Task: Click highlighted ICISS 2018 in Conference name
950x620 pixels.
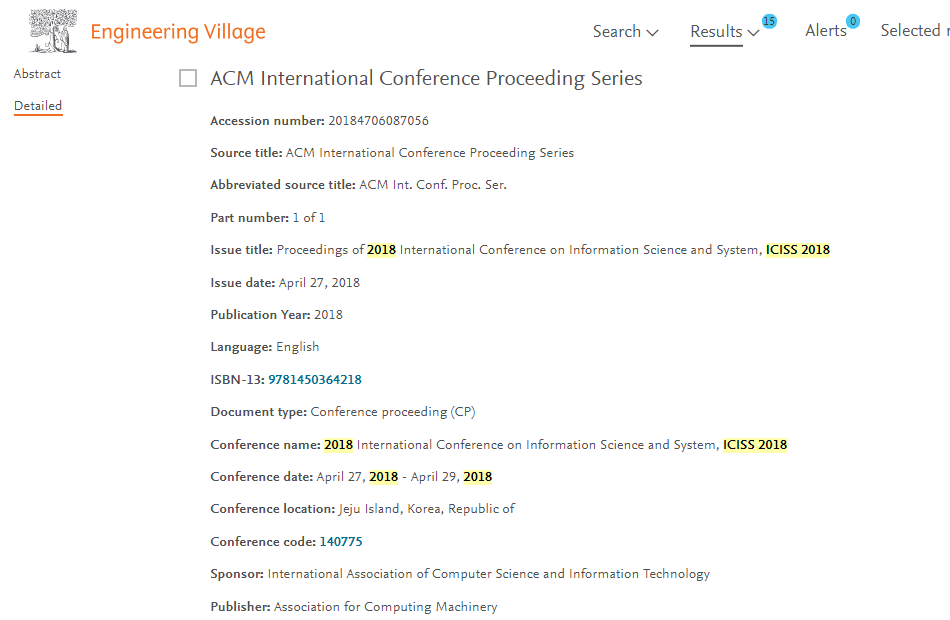Action: [x=755, y=444]
